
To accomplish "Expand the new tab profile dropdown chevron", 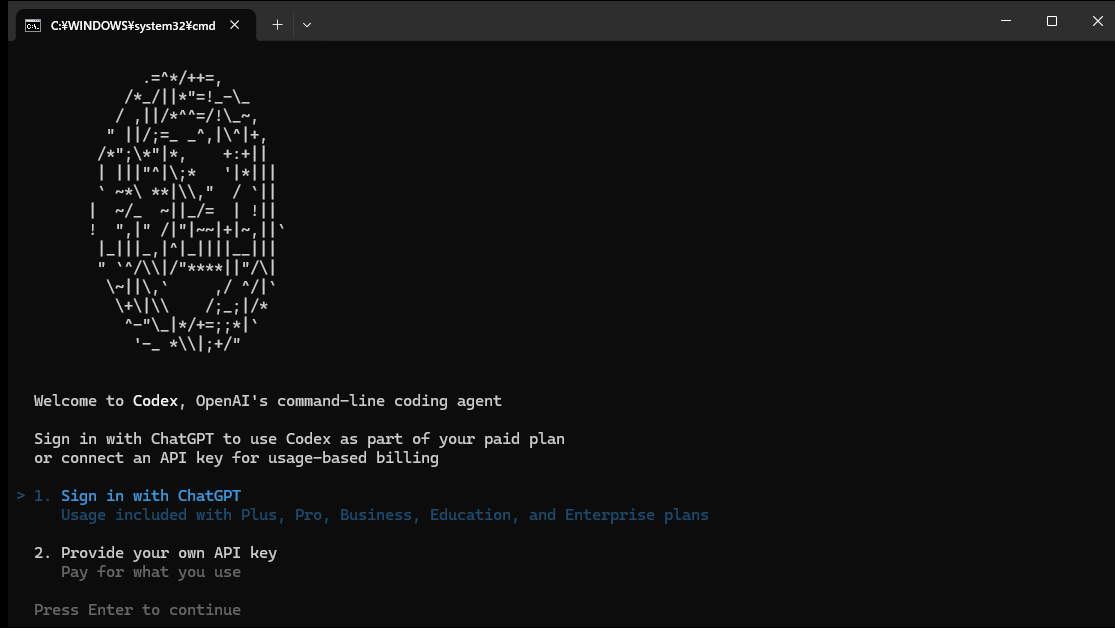I will 307,25.
